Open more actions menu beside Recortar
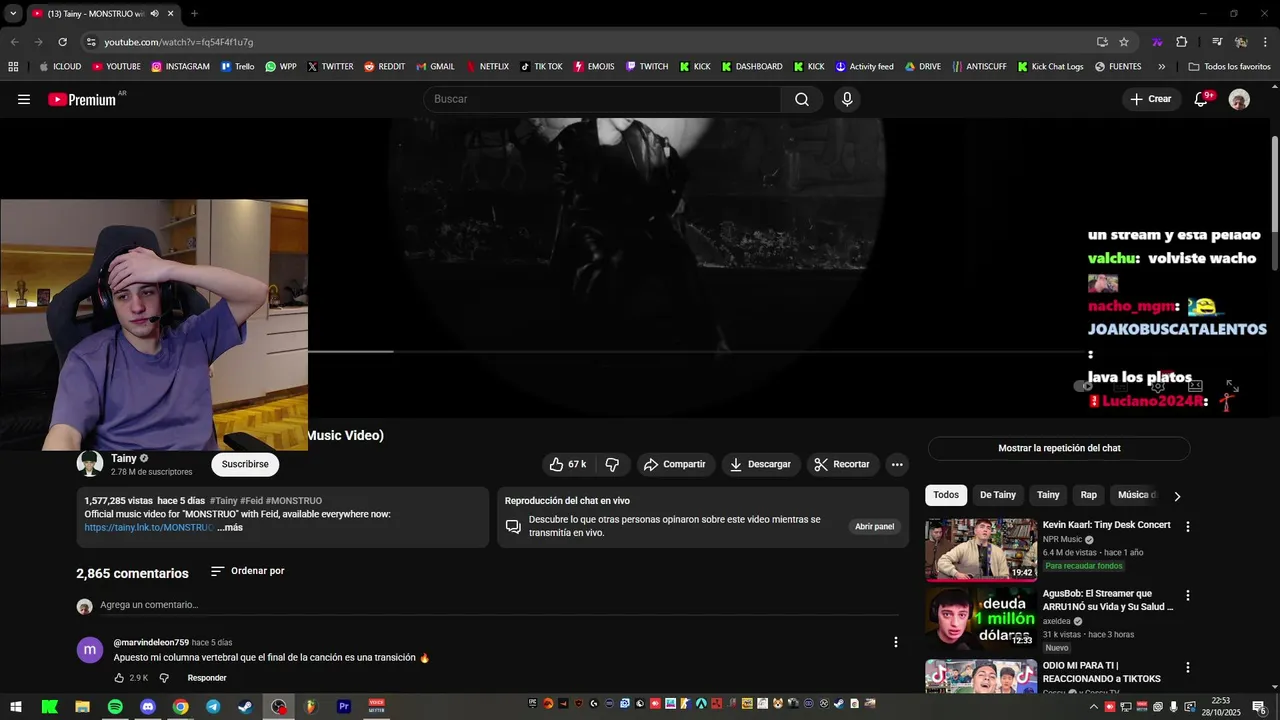Screen dimensions: 1280x720 tap(897, 464)
